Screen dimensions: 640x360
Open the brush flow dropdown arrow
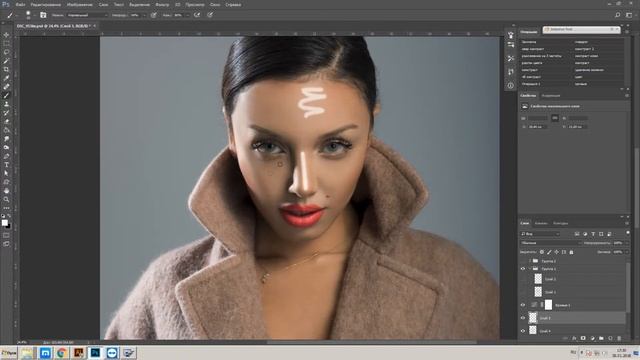point(187,15)
